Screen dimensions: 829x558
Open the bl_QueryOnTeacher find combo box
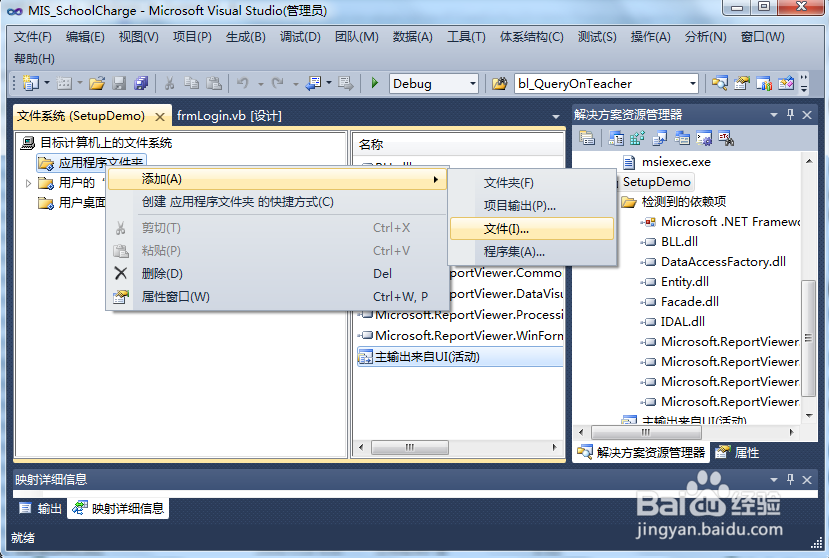693,84
